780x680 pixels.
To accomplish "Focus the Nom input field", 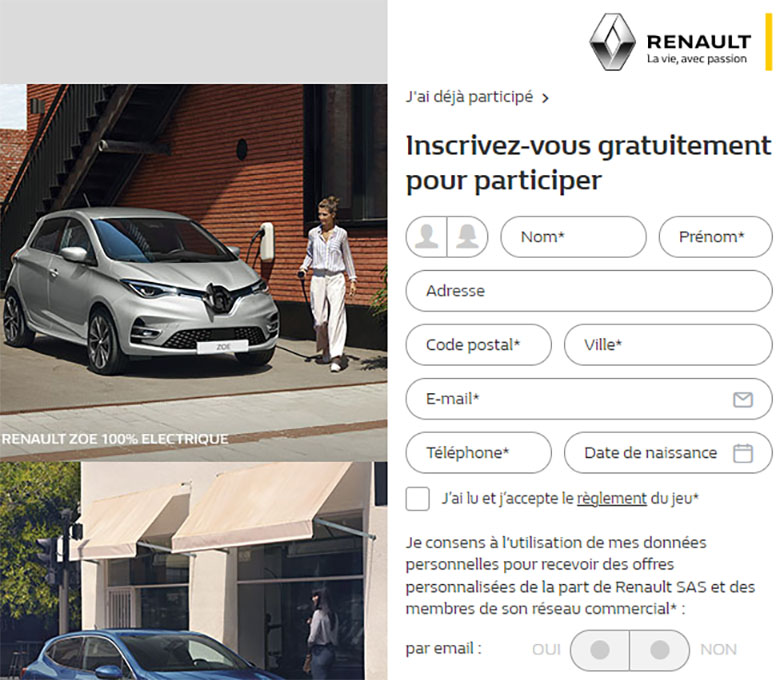I will click(573, 237).
